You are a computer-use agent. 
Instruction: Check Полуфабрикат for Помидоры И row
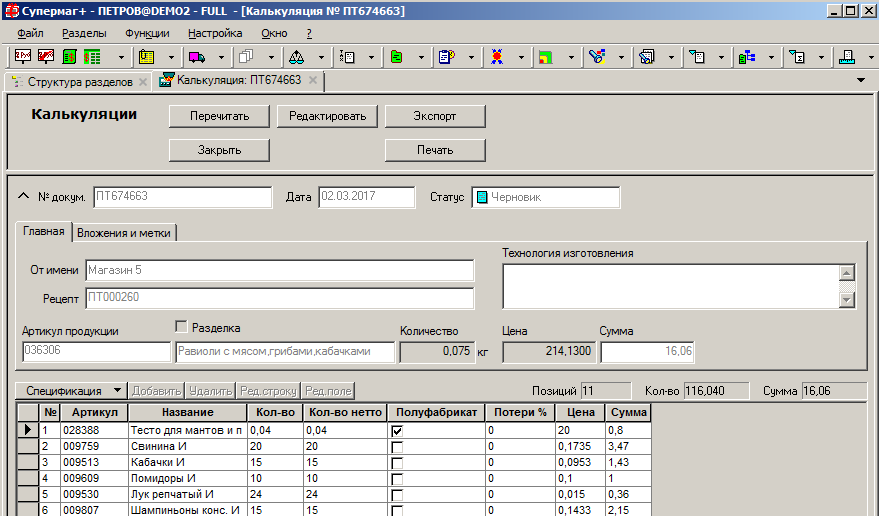point(397,479)
